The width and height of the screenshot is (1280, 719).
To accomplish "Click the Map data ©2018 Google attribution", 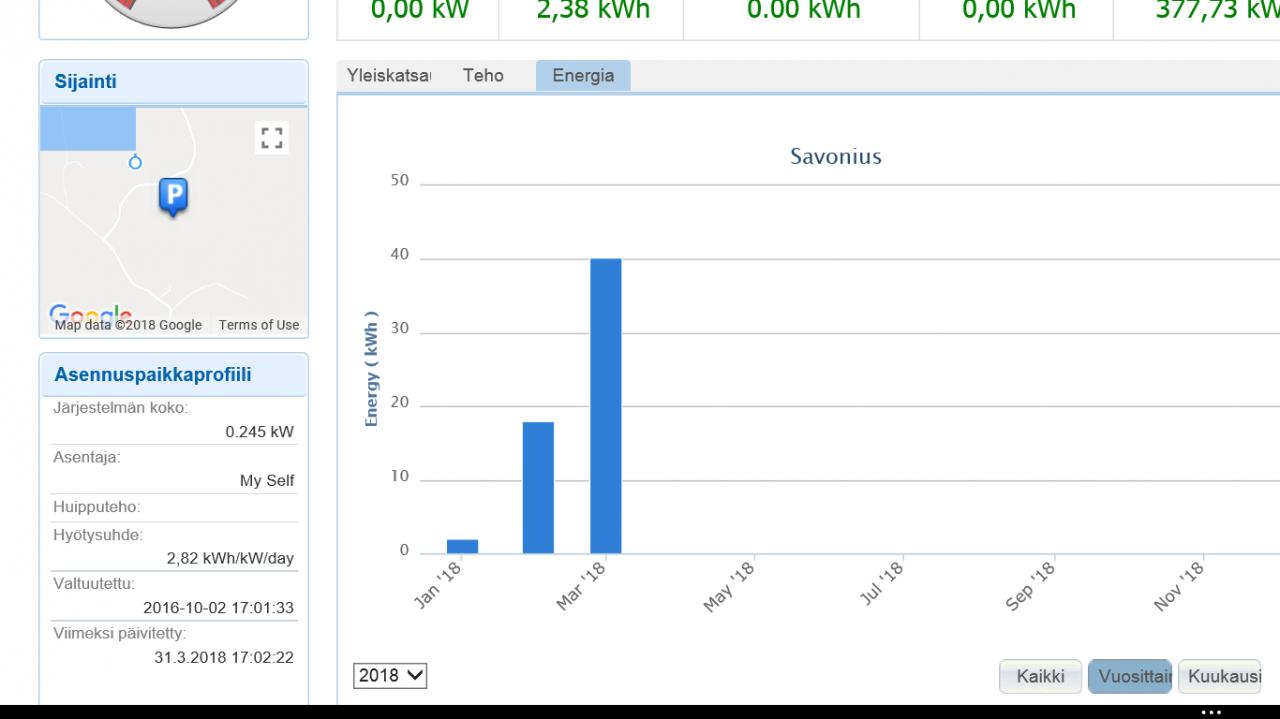I will (x=128, y=325).
